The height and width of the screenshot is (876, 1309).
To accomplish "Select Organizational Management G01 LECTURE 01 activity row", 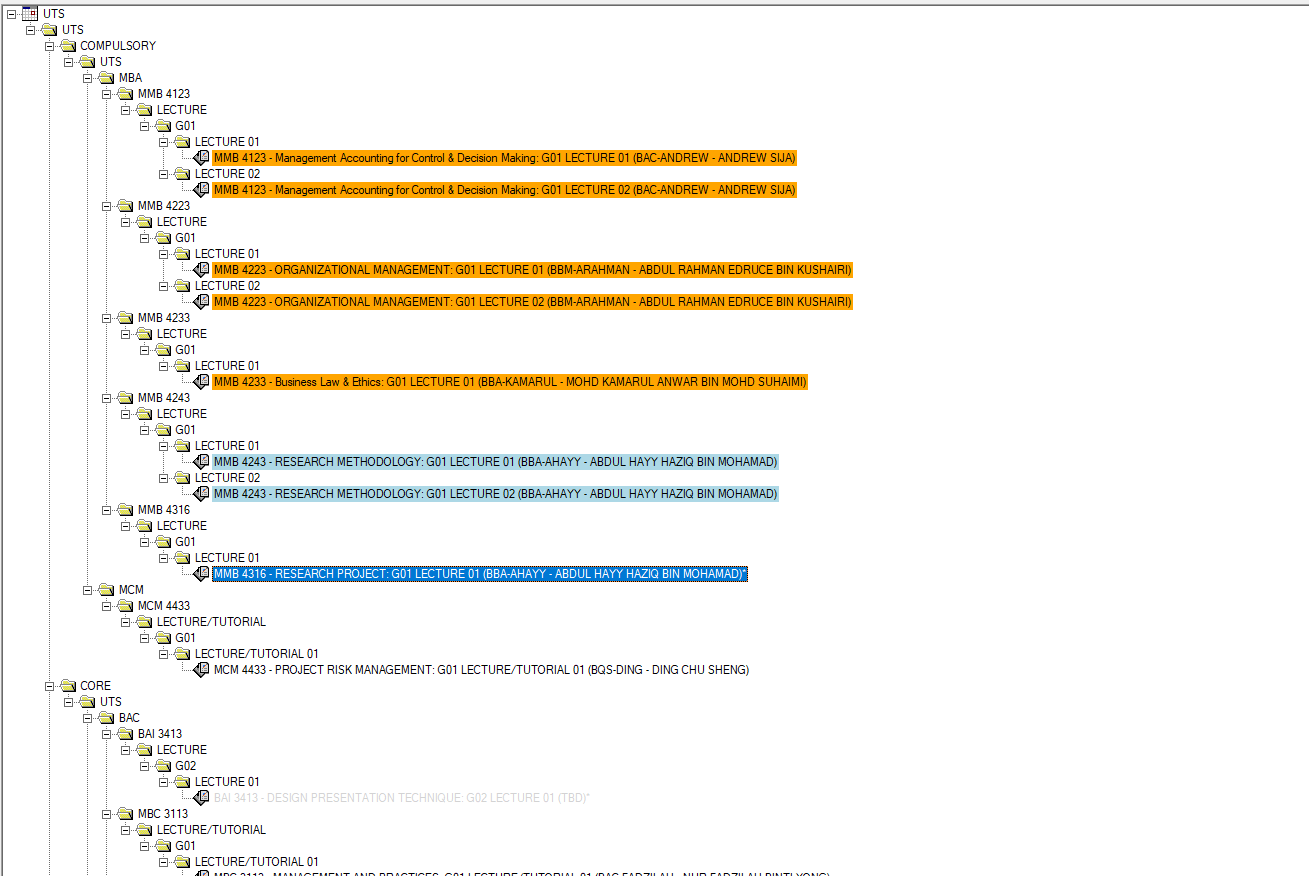I will coord(533,270).
